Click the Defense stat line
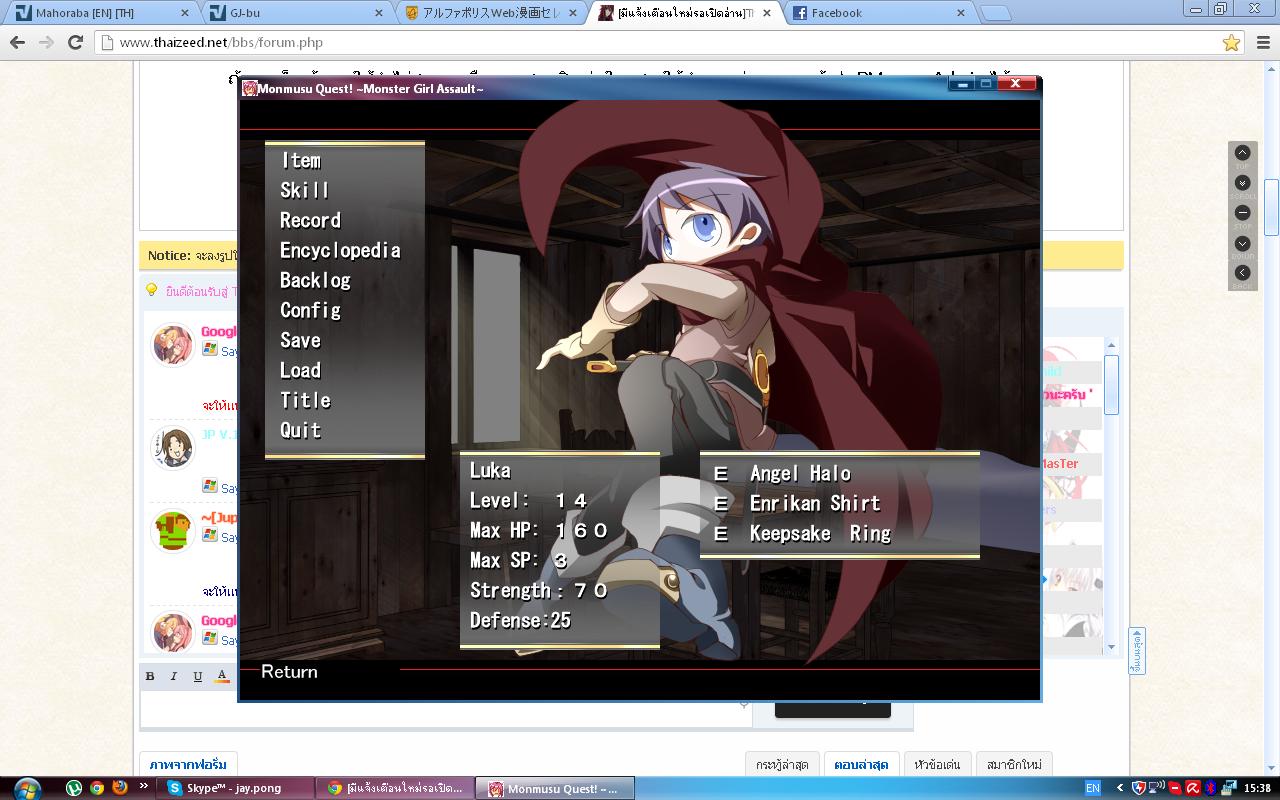1280x800 pixels. click(x=520, y=620)
